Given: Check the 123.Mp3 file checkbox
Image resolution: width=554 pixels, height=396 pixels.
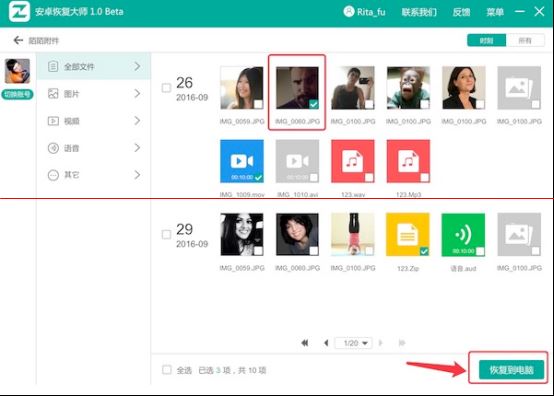Looking at the screenshot, I should click(425, 177).
